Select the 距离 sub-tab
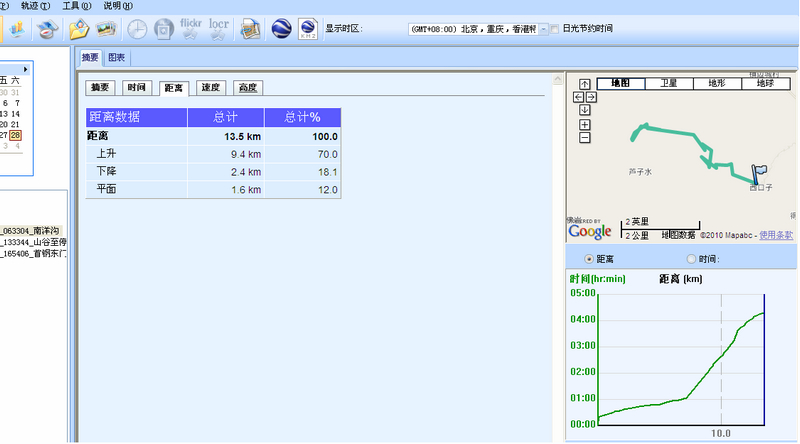This screenshot has height=444, width=800. pyautogui.click(x=173, y=88)
